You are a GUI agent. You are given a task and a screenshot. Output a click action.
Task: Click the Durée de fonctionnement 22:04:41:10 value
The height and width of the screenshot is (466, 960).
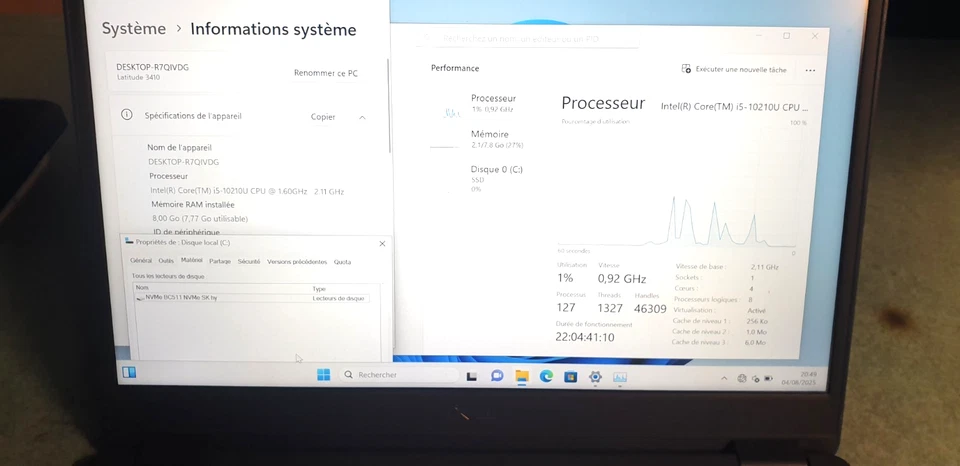point(585,337)
